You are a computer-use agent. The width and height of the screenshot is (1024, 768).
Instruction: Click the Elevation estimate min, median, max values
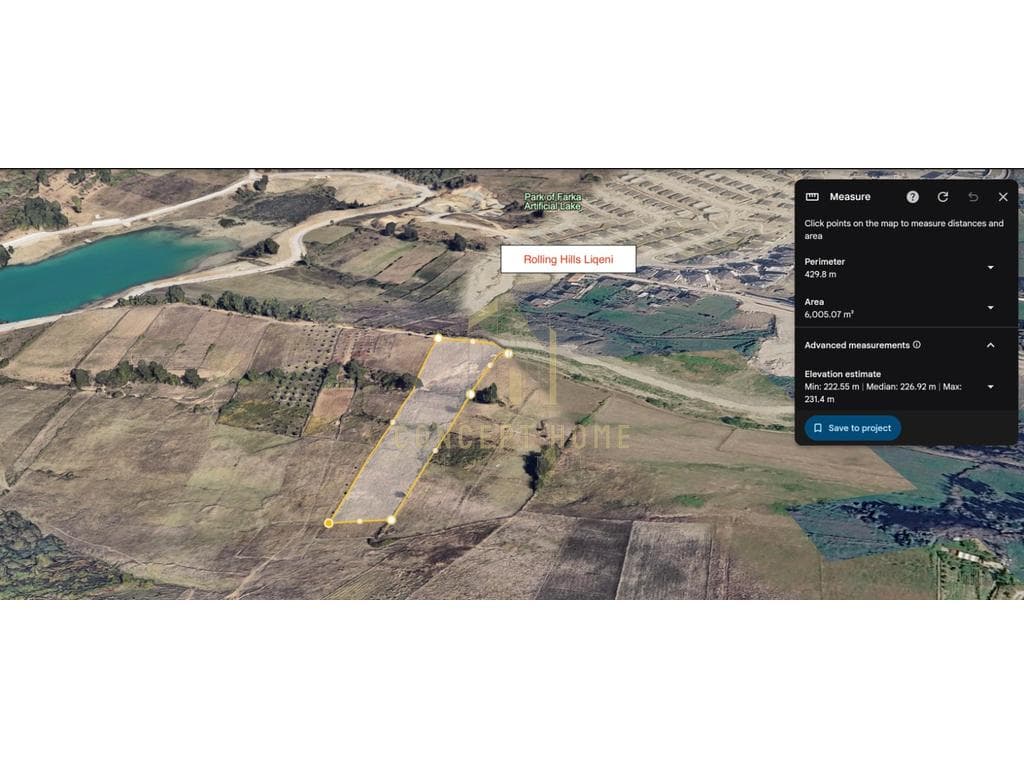click(x=883, y=392)
